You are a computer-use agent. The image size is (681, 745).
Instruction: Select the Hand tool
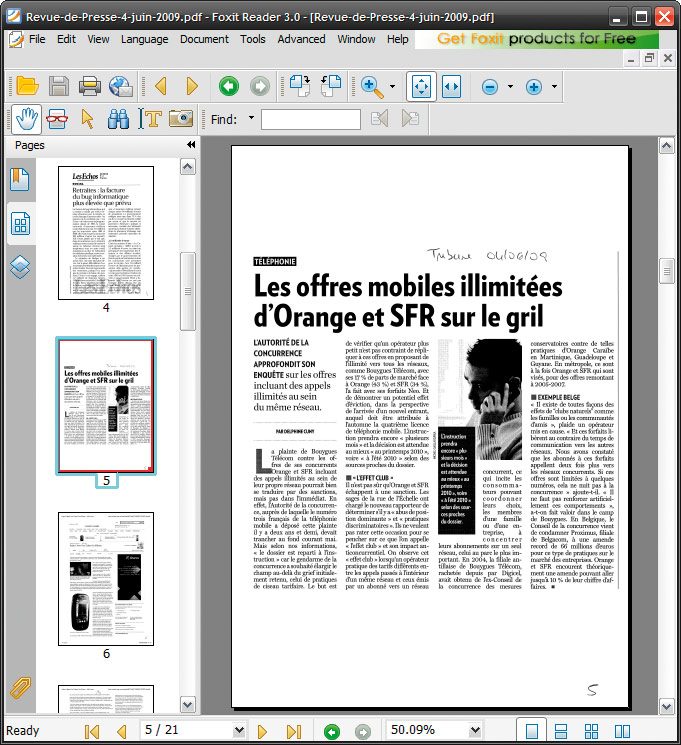coord(27,118)
